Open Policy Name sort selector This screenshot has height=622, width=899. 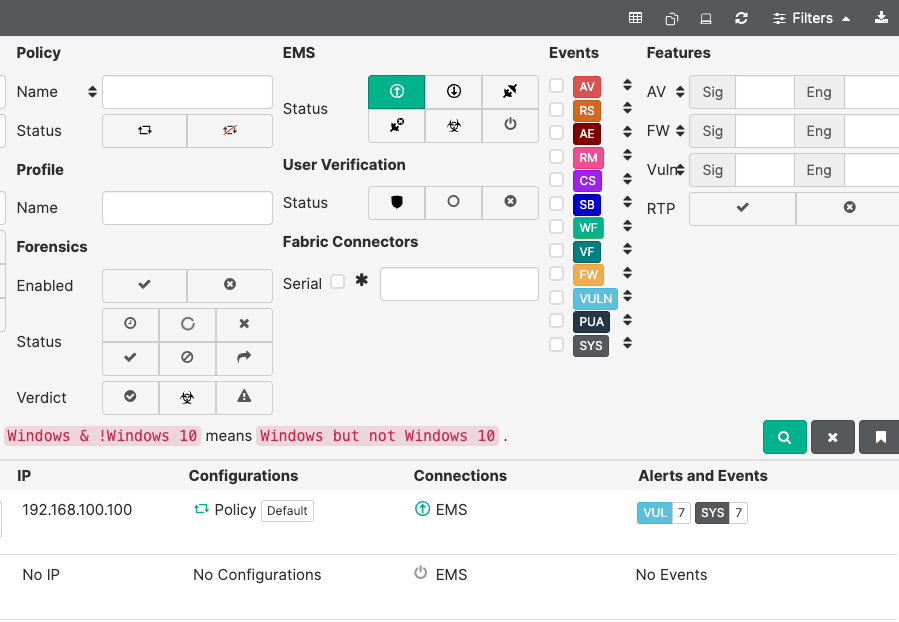(92, 92)
